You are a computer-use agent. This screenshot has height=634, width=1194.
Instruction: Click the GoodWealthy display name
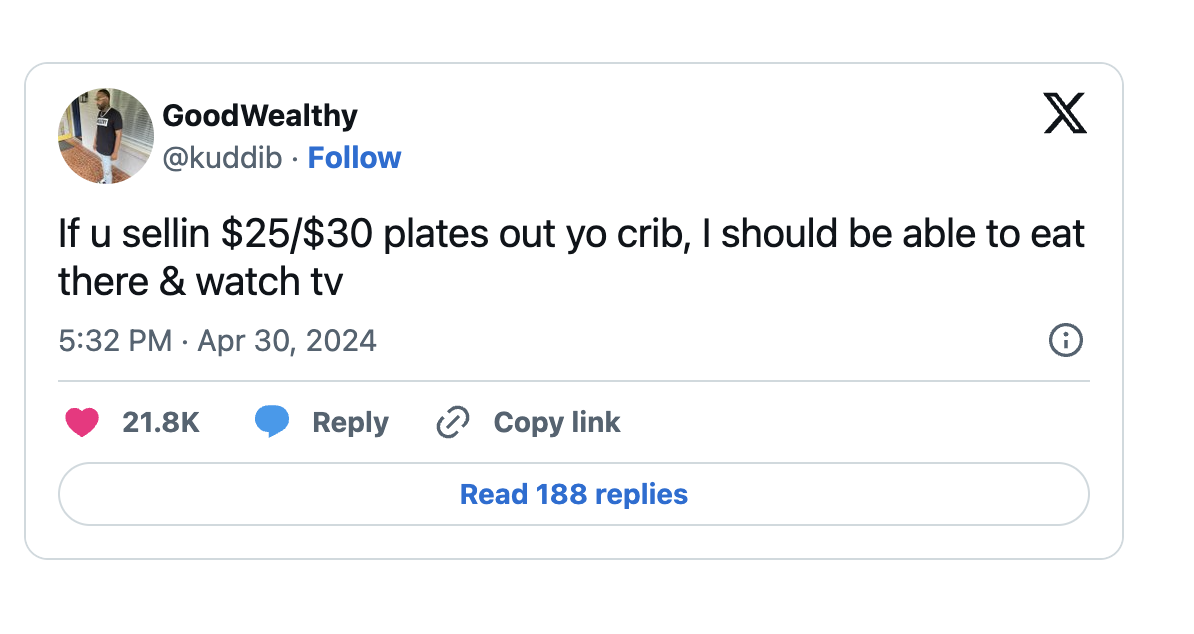click(259, 116)
